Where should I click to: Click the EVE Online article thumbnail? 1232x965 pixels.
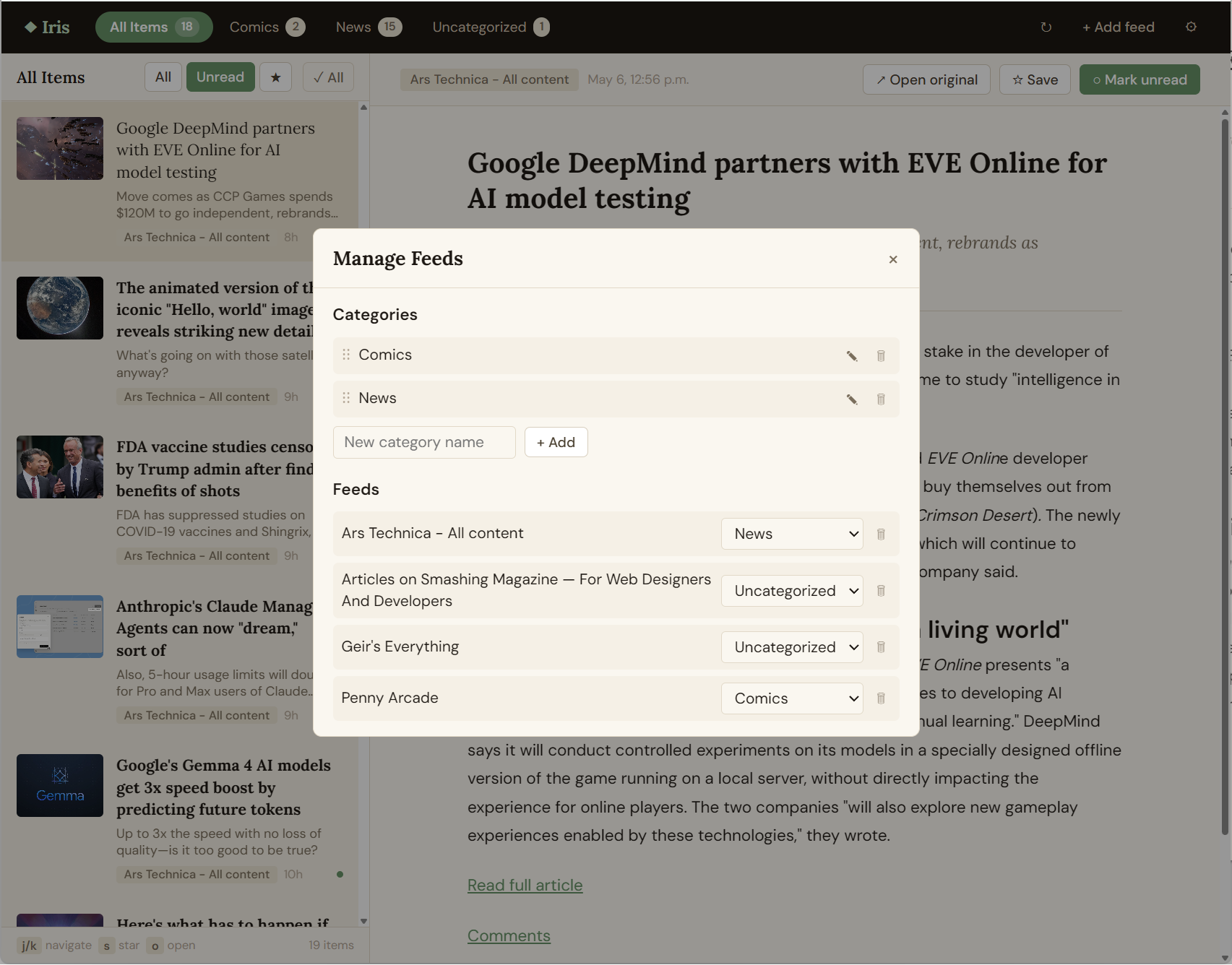pyautogui.click(x=60, y=148)
